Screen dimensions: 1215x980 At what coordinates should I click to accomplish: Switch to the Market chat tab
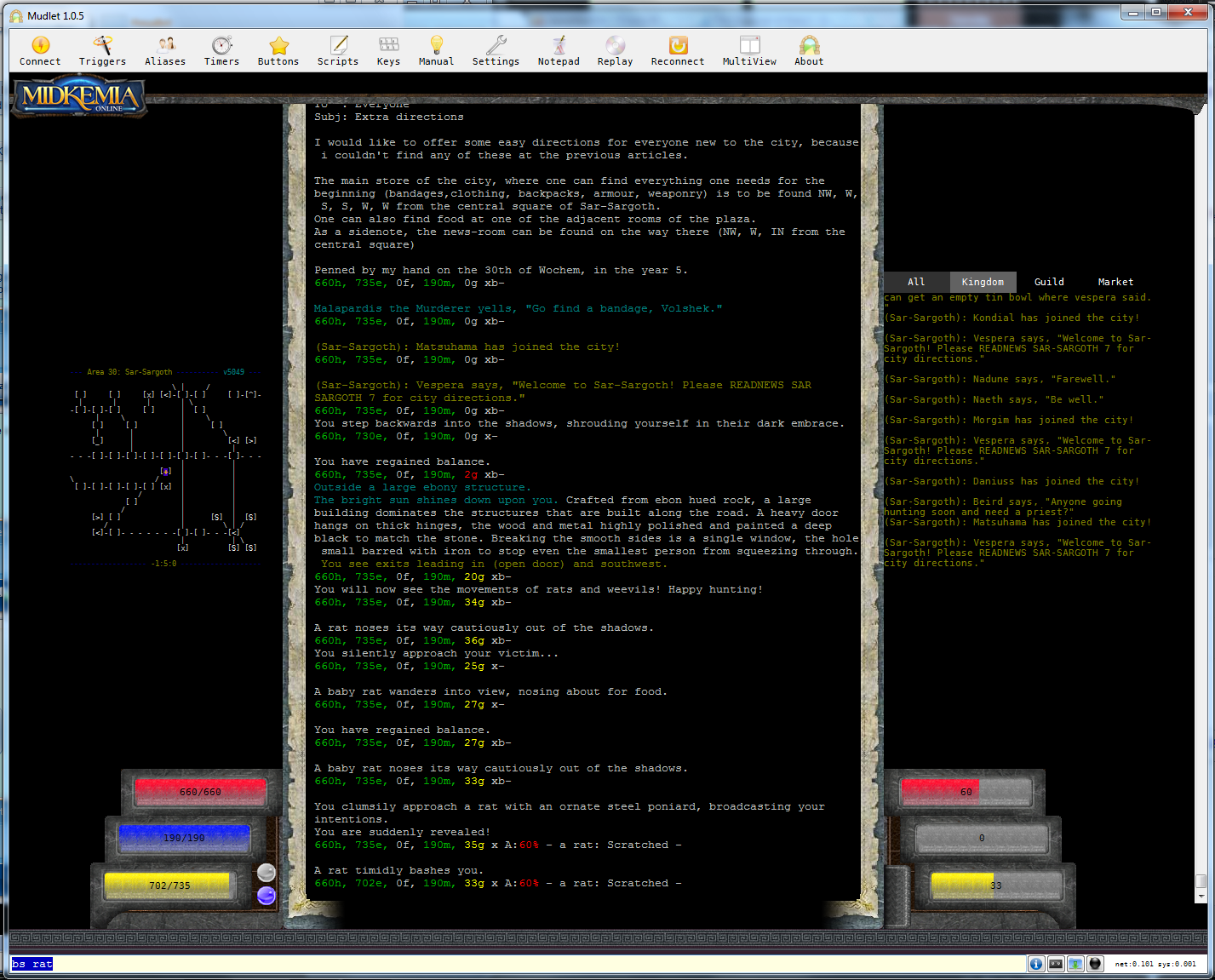coord(1115,282)
